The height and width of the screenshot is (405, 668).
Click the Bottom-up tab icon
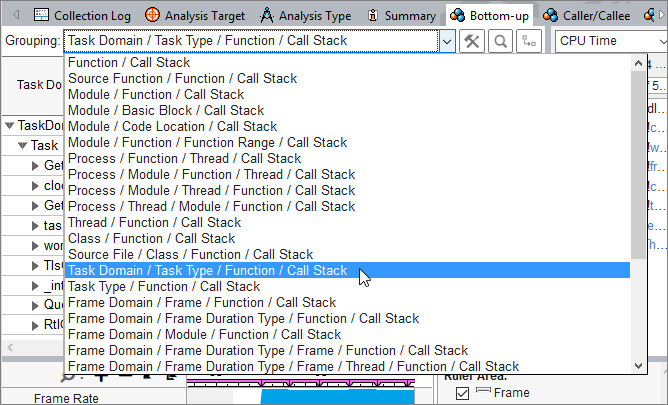457,16
